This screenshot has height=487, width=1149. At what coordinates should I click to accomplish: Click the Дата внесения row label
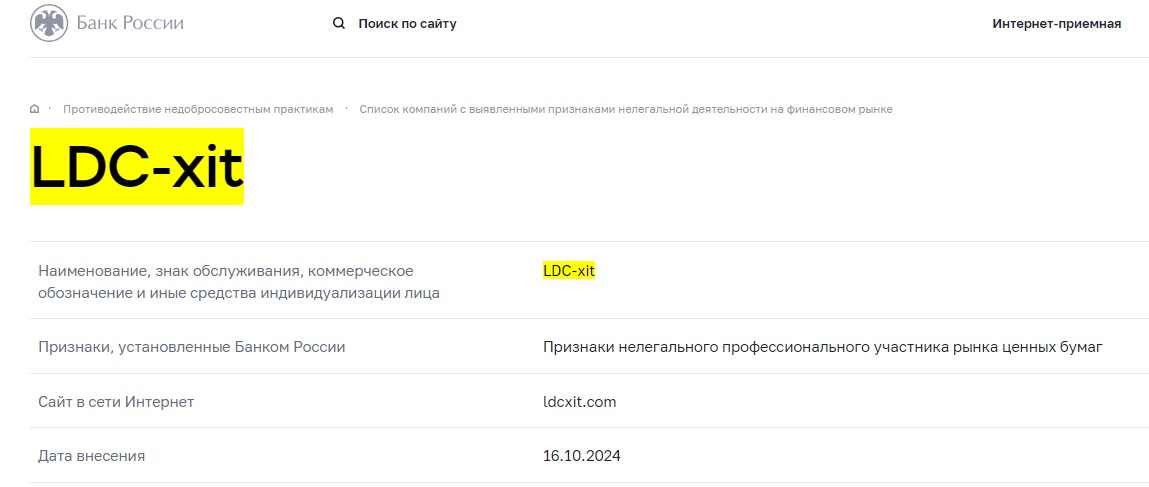(x=91, y=456)
